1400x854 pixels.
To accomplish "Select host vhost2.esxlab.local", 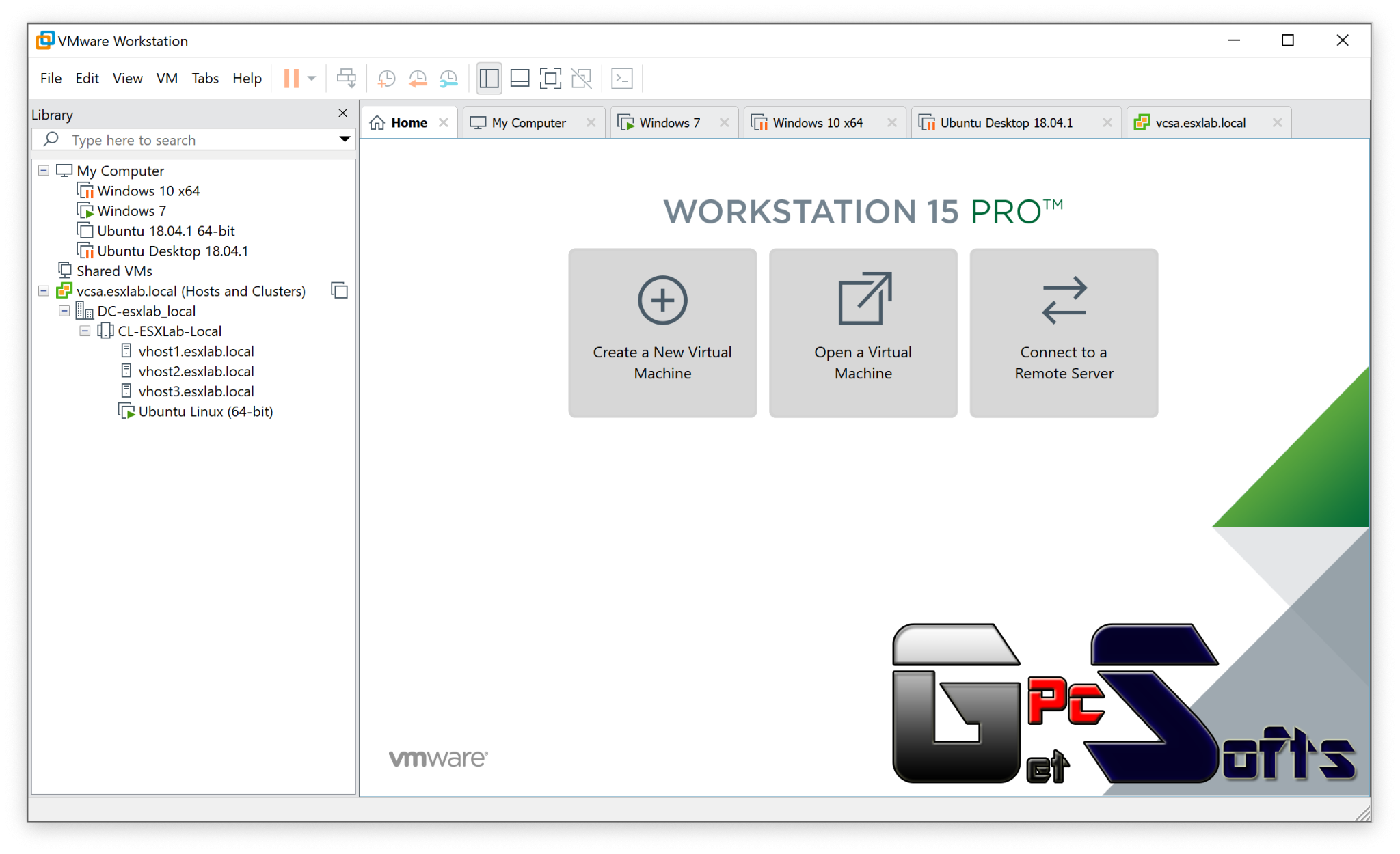I will tap(196, 371).
